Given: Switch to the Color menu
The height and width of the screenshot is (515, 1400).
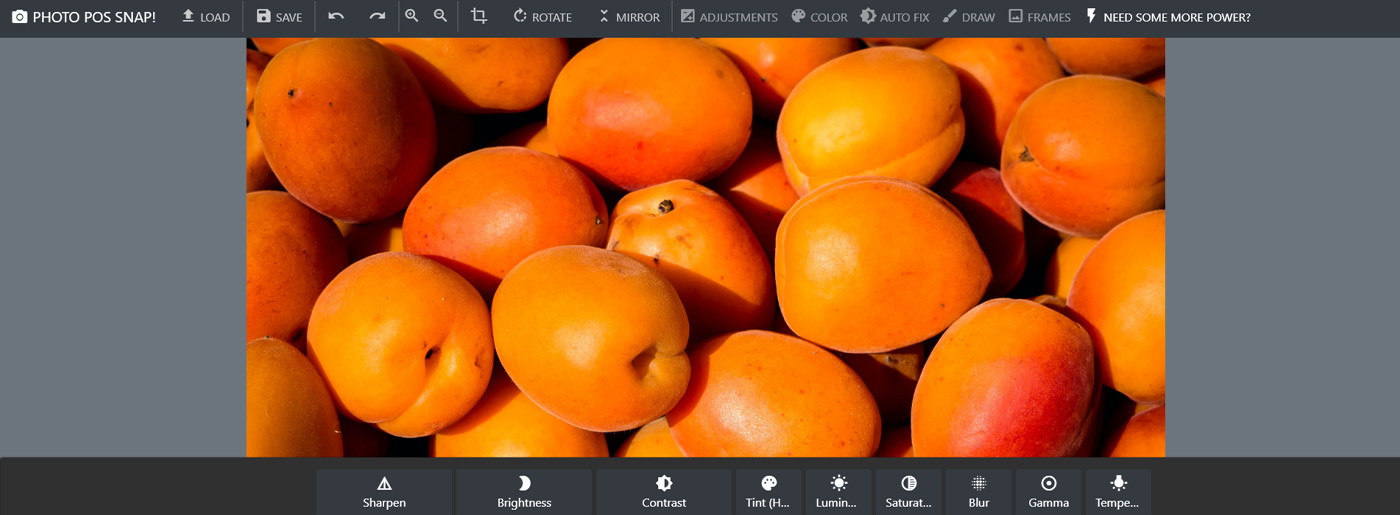Looking at the screenshot, I should coord(819,17).
